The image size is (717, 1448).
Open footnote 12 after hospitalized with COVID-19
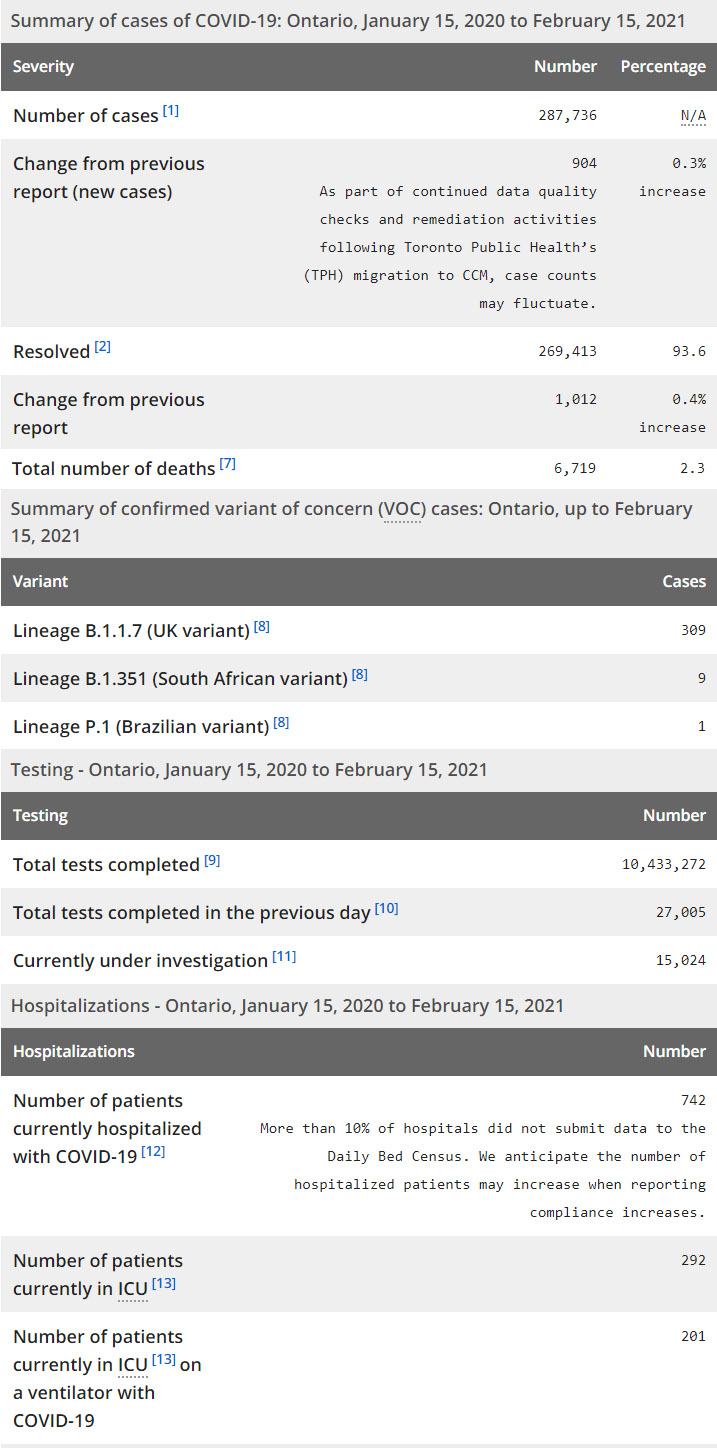(x=153, y=1152)
